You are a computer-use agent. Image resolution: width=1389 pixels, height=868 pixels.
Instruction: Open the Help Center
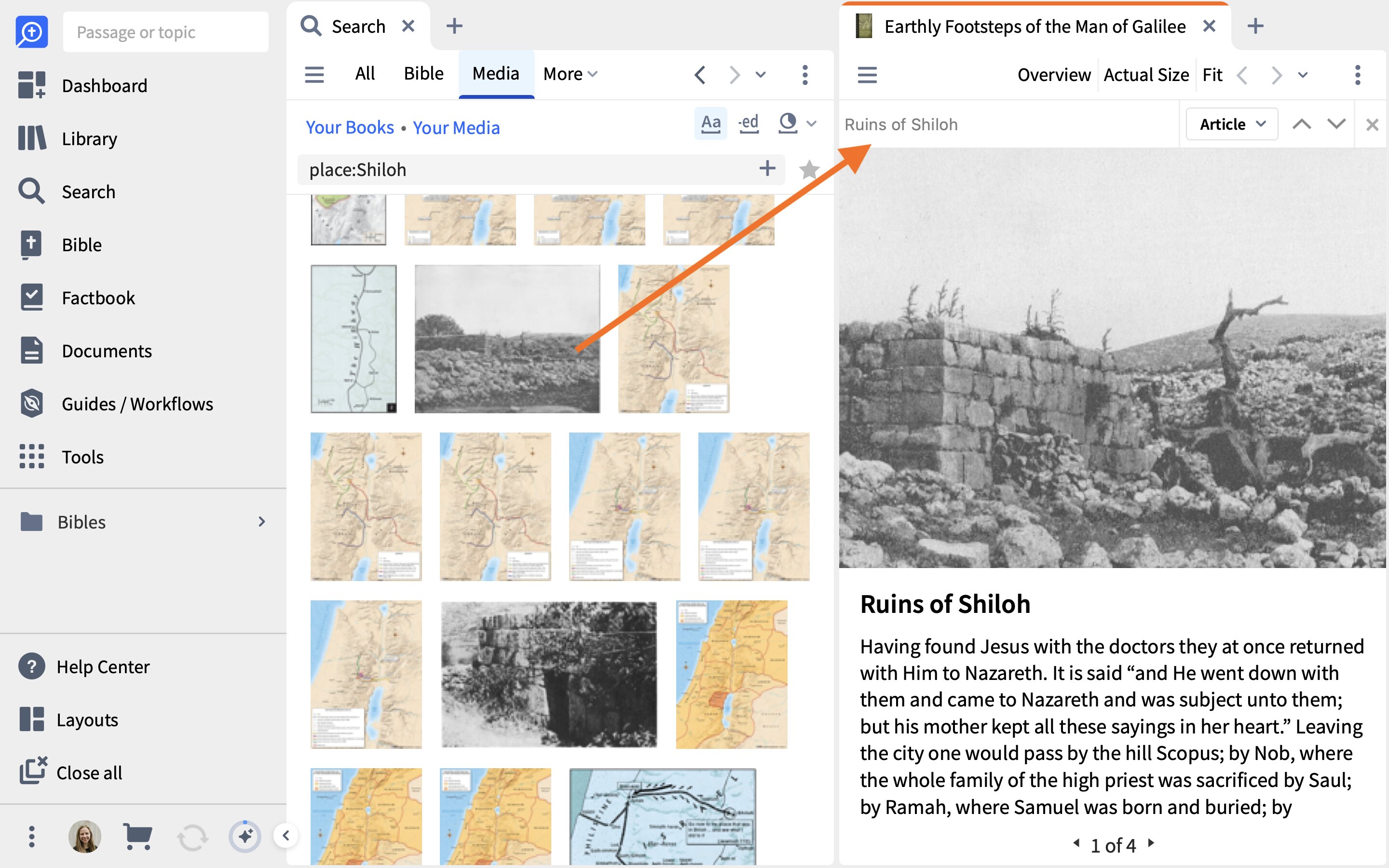click(x=84, y=666)
